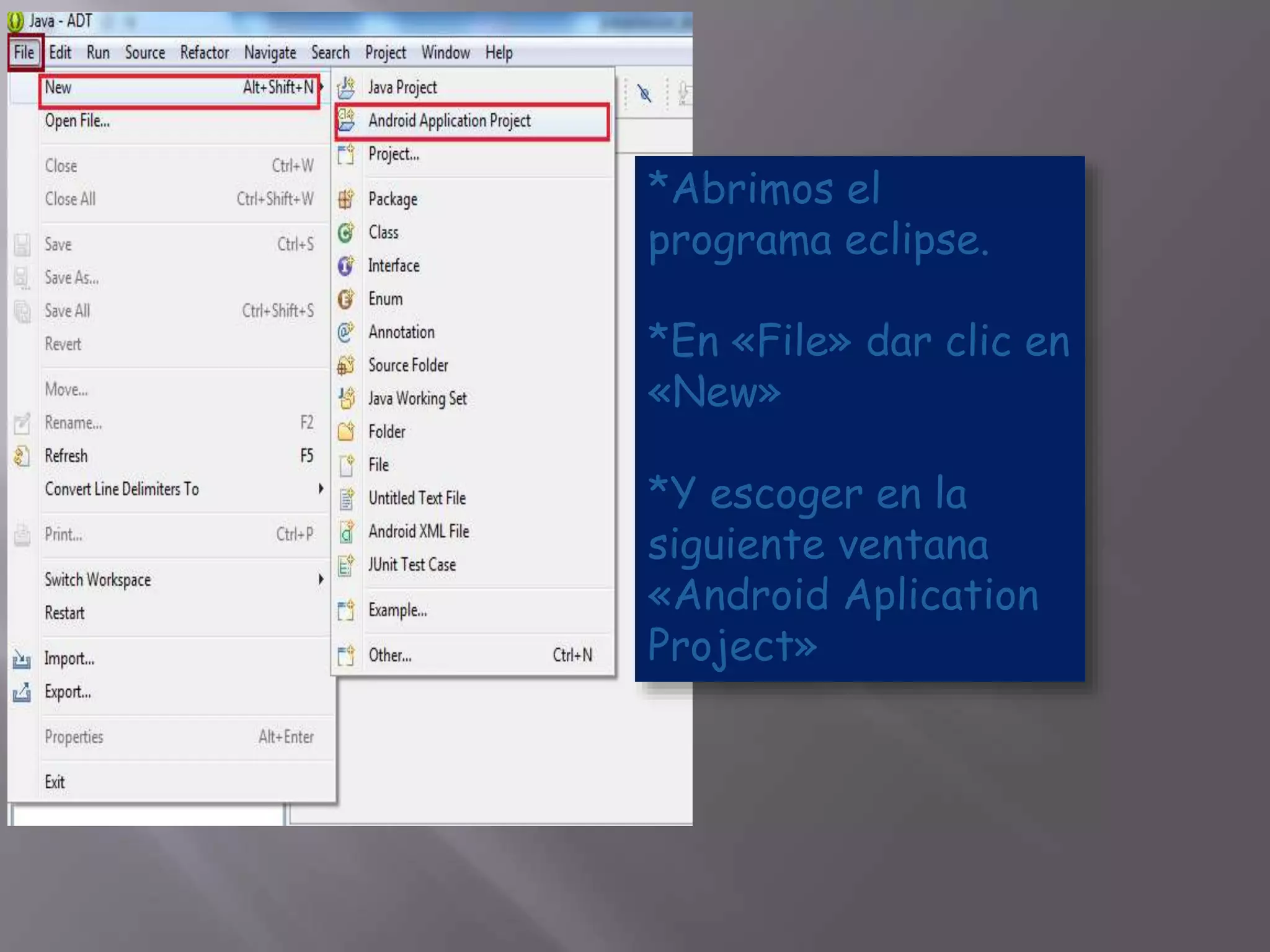The image size is (1270, 952).
Task: Expand Convert Line Delimiters To submenu
Action: tap(321, 489)
